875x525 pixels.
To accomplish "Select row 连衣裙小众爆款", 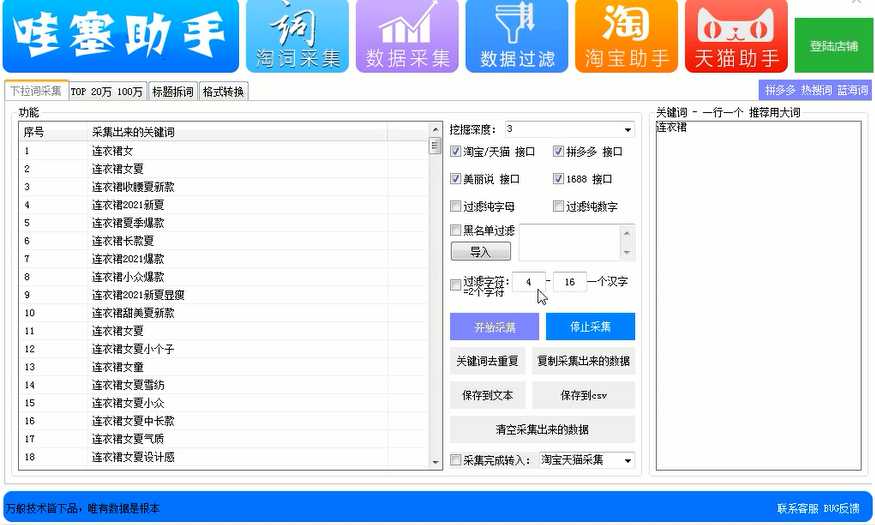I will point(223,277).
